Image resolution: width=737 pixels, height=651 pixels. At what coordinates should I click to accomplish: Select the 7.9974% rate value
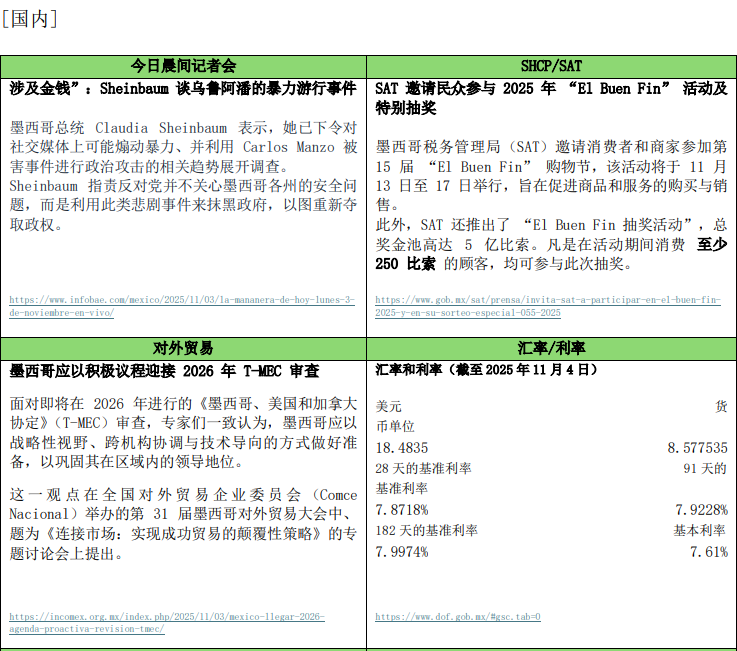(x=402, y=552)
